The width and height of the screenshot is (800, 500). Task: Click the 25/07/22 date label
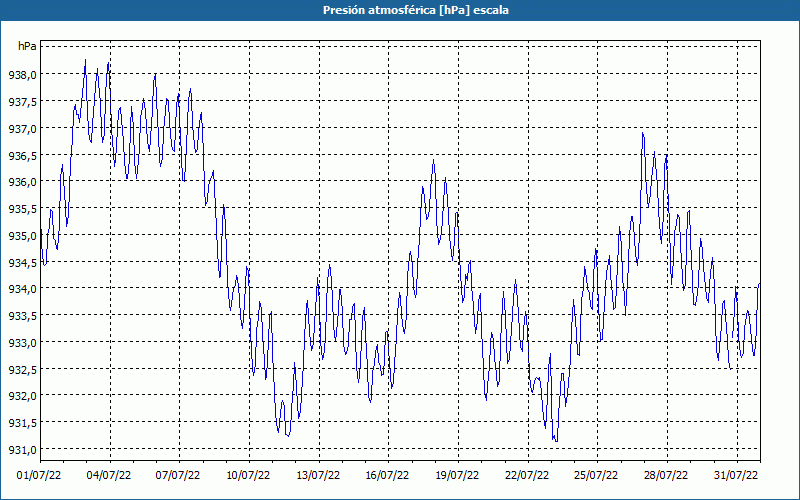(596, 476)
